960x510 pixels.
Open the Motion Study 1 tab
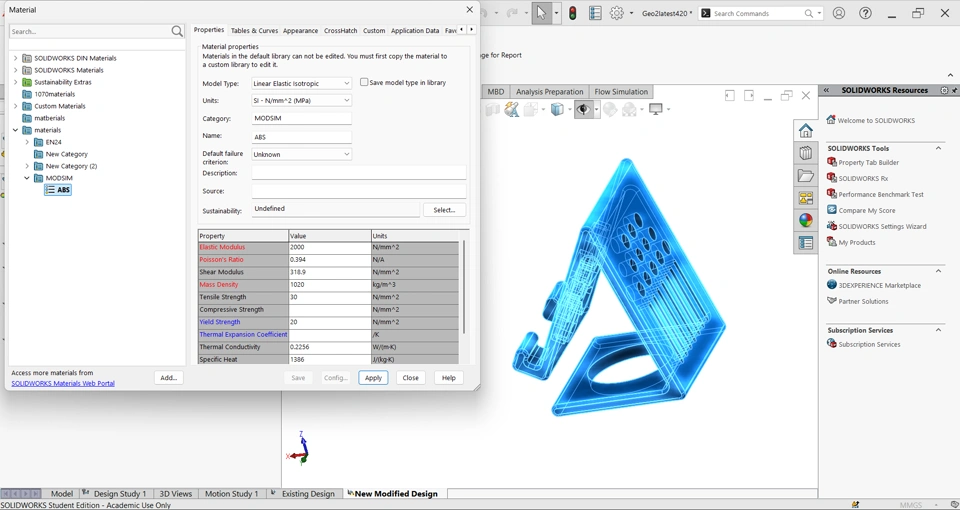click(231, 493)
